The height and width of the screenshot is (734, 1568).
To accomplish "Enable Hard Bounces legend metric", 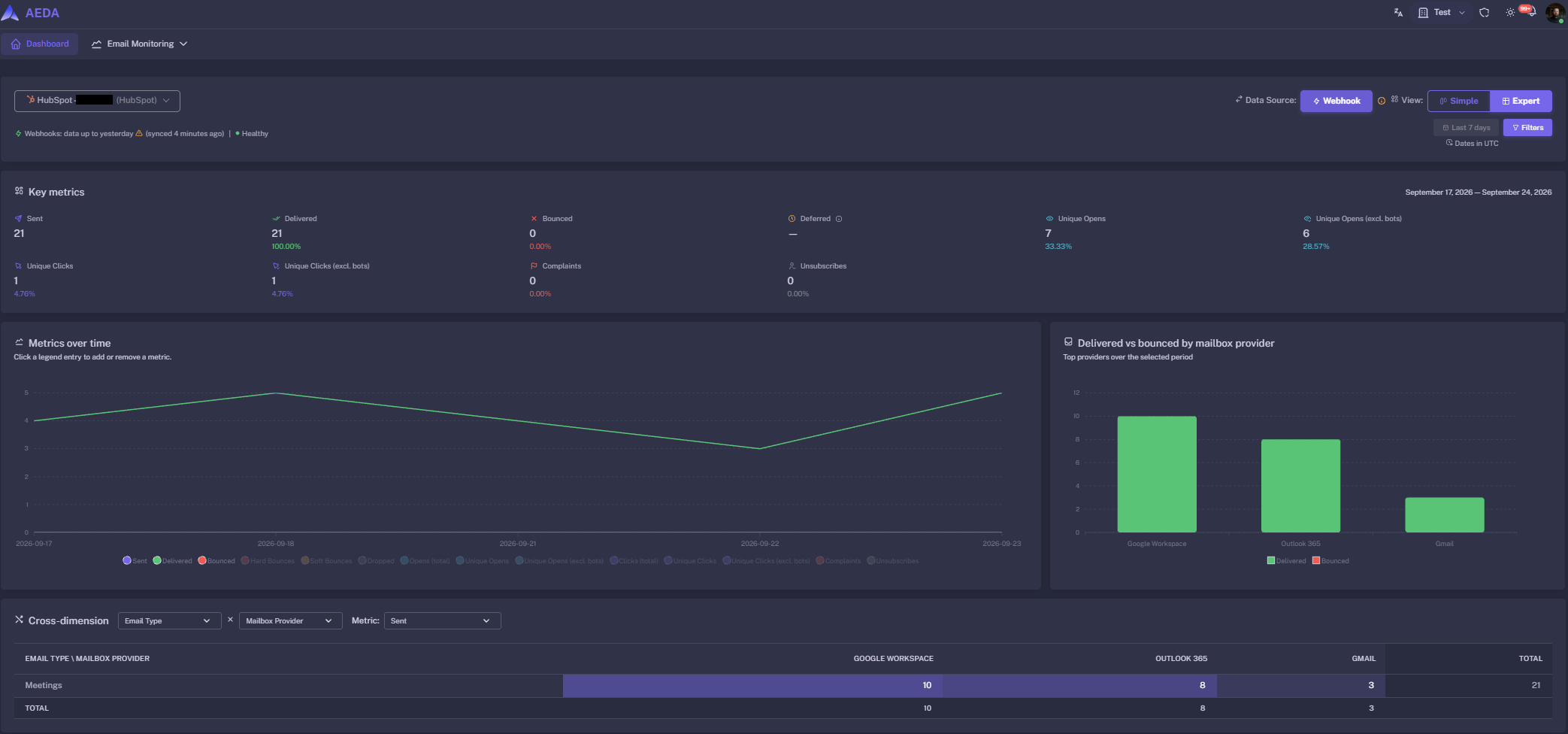I will click(268, 561).
